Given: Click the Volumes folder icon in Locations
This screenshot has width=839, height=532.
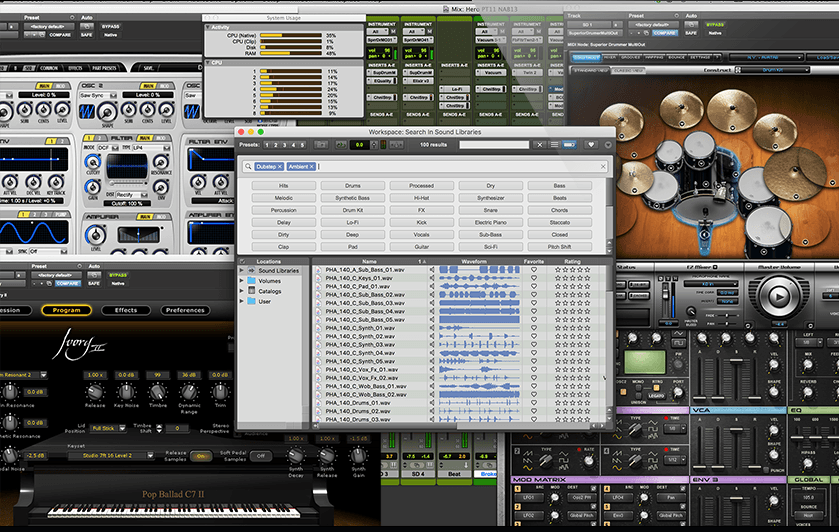Looking at the screenshot, I should coord(251,280).
